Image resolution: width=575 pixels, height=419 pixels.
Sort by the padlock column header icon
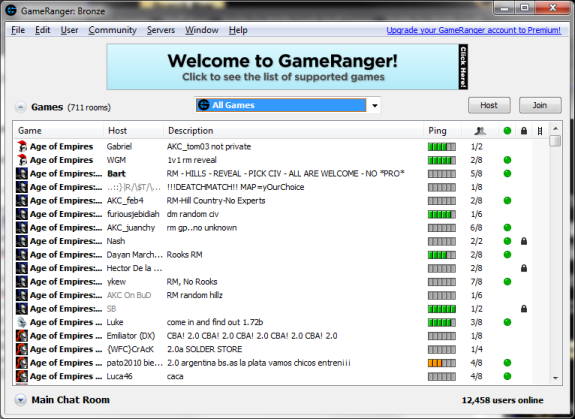[524, 131]
